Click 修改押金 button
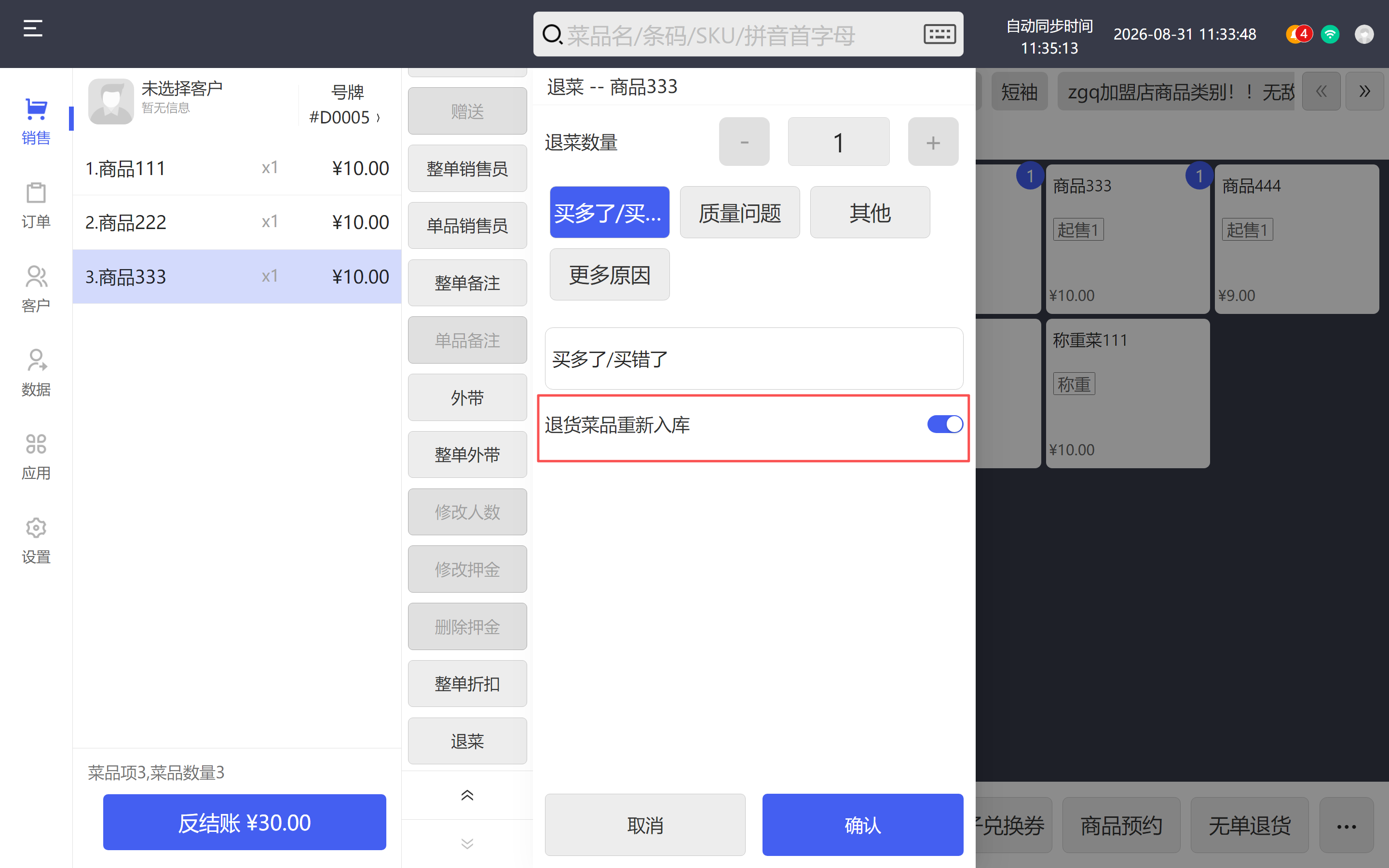This screenshot has height=868, width=1389. 467,569
